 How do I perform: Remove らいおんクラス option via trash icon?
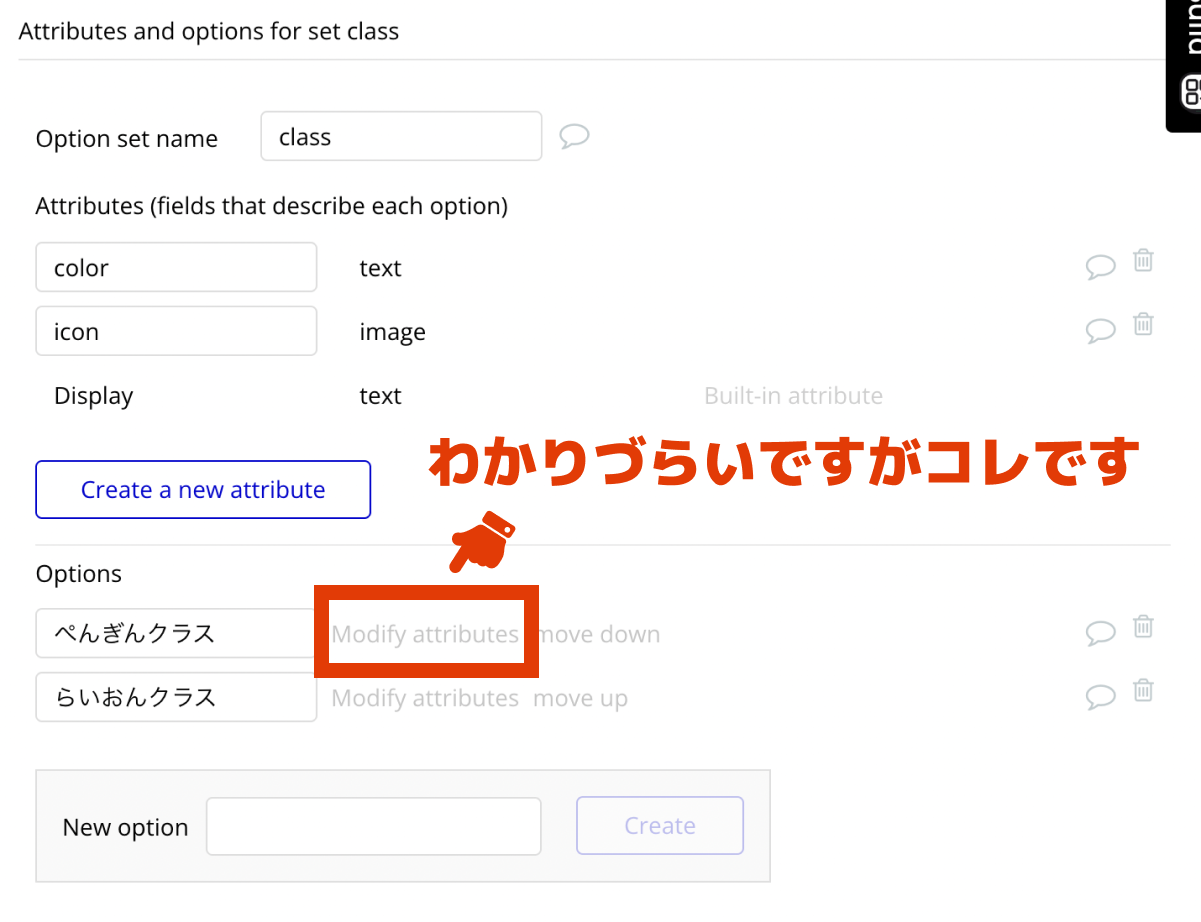(x=1143, y=690)
